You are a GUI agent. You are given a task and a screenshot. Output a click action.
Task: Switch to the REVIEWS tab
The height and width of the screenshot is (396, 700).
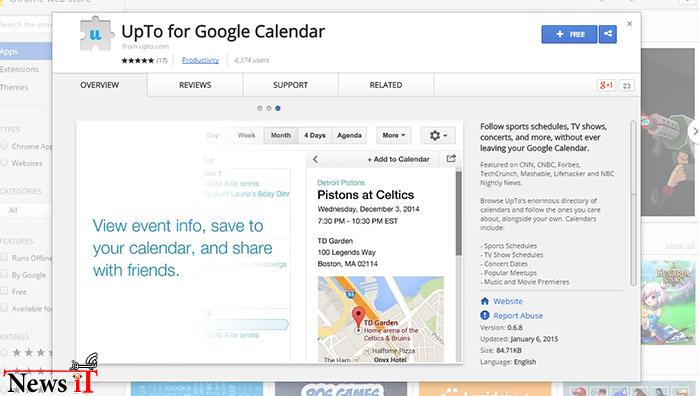coord(195,85)
